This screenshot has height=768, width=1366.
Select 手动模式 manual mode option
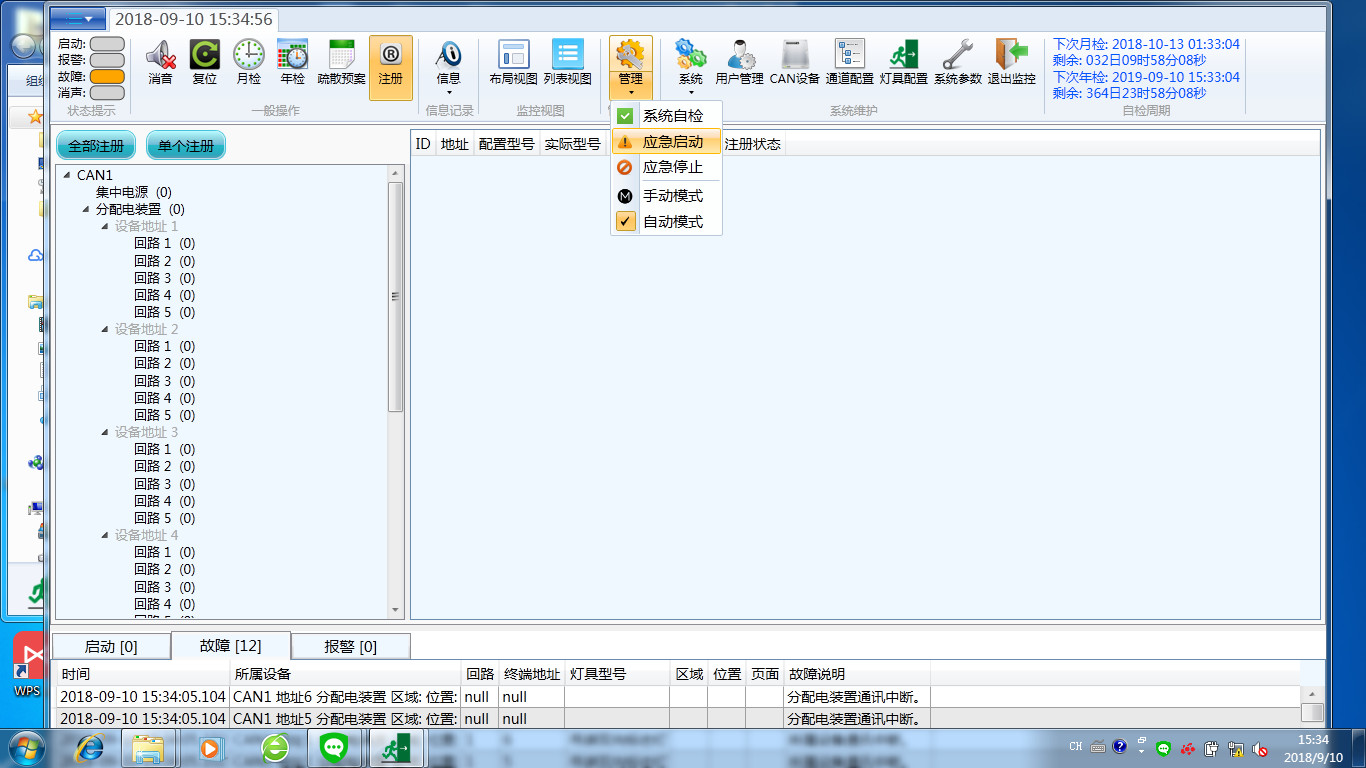pyautogui.click(x=672, y=196)
